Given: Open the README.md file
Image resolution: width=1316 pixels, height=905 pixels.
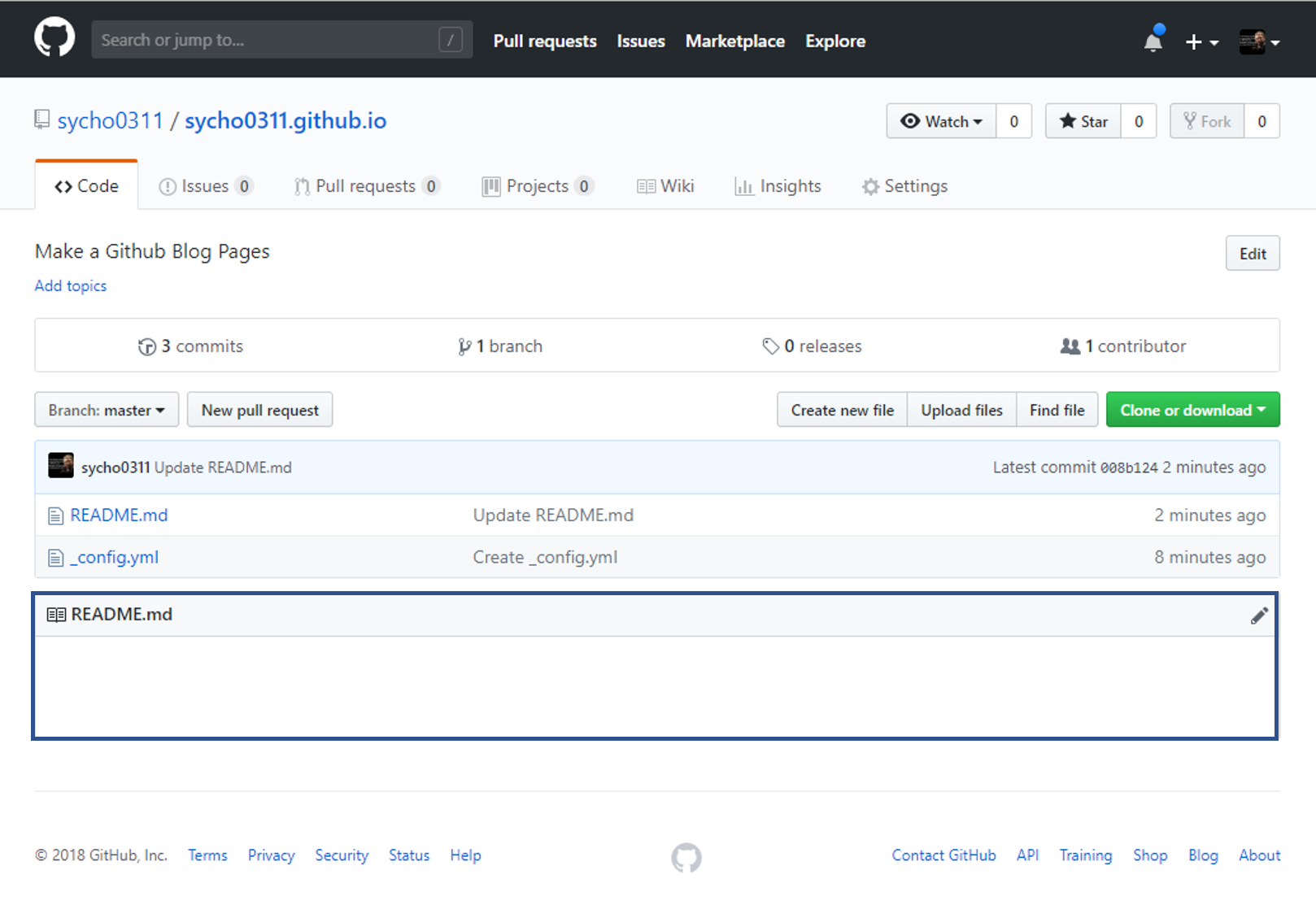Looking at the screenshot, I should click(119, 516).
